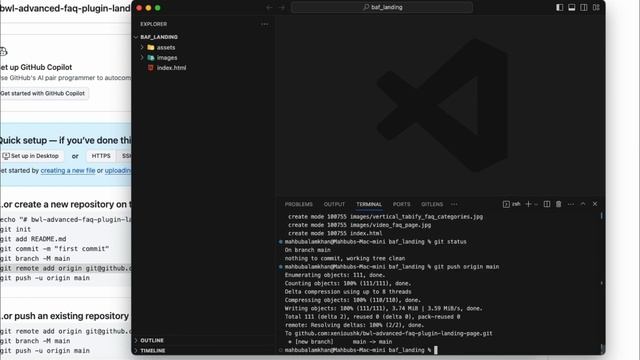
Task: Select the assets folder icon
Action: [151, 47]
